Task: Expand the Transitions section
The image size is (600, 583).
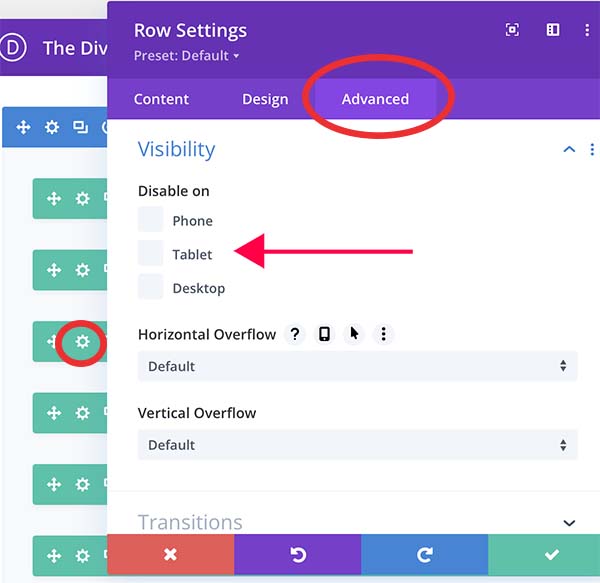Action: pos(569,522)
